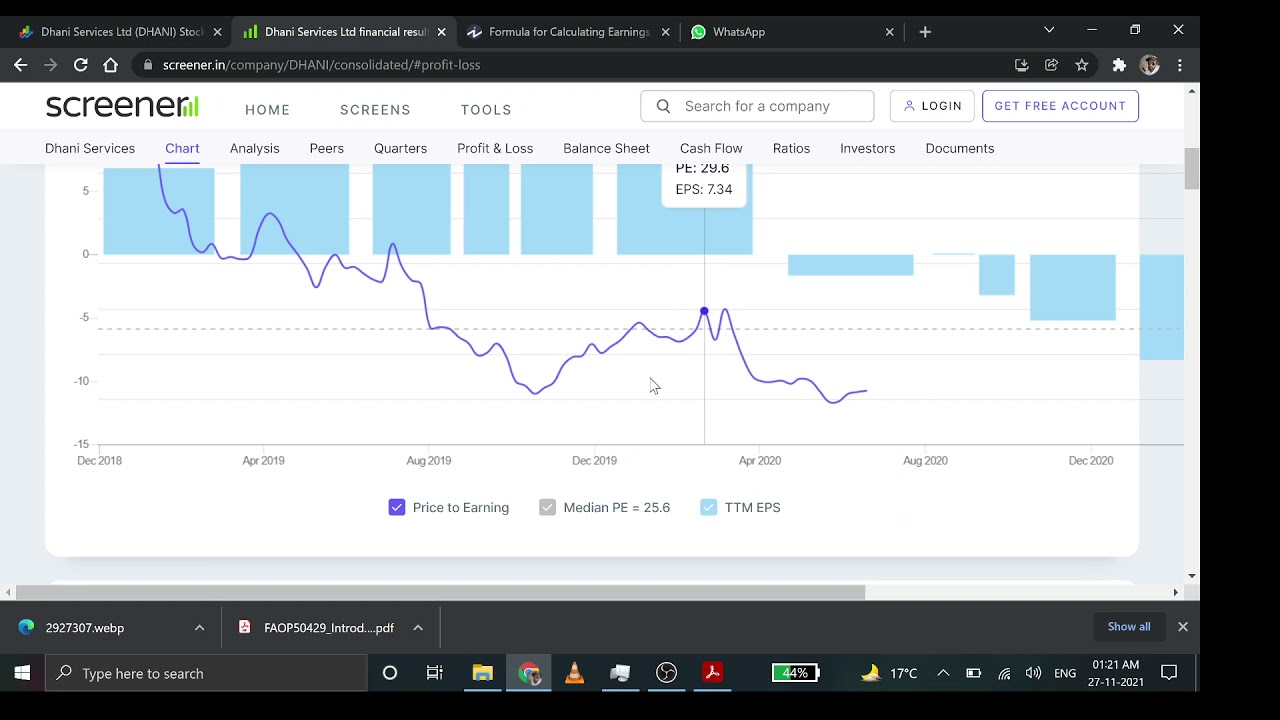This screenshot has height=720, width=1280.
Task: Click the share page icon in address bar
Action: (1052, 65)
